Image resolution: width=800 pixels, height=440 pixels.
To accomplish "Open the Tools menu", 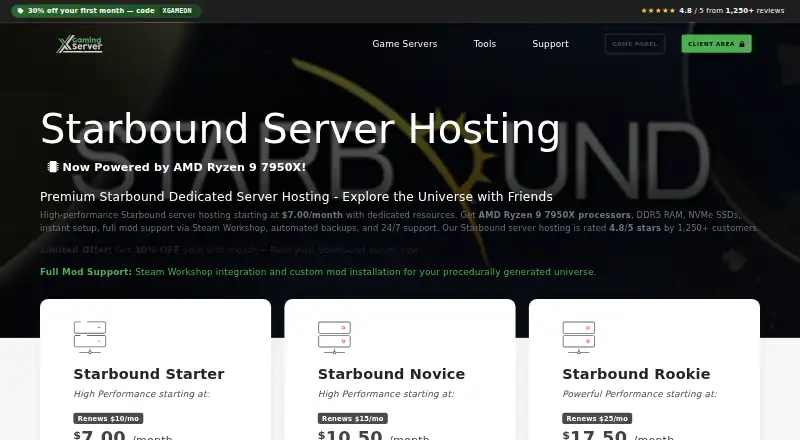I will [x=485, y=44].
